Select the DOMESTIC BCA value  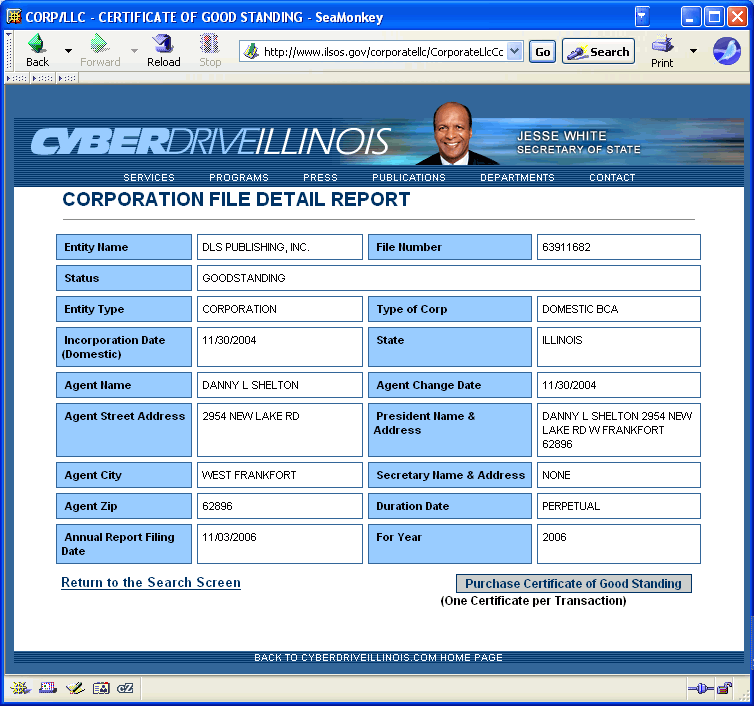point(580,309)
